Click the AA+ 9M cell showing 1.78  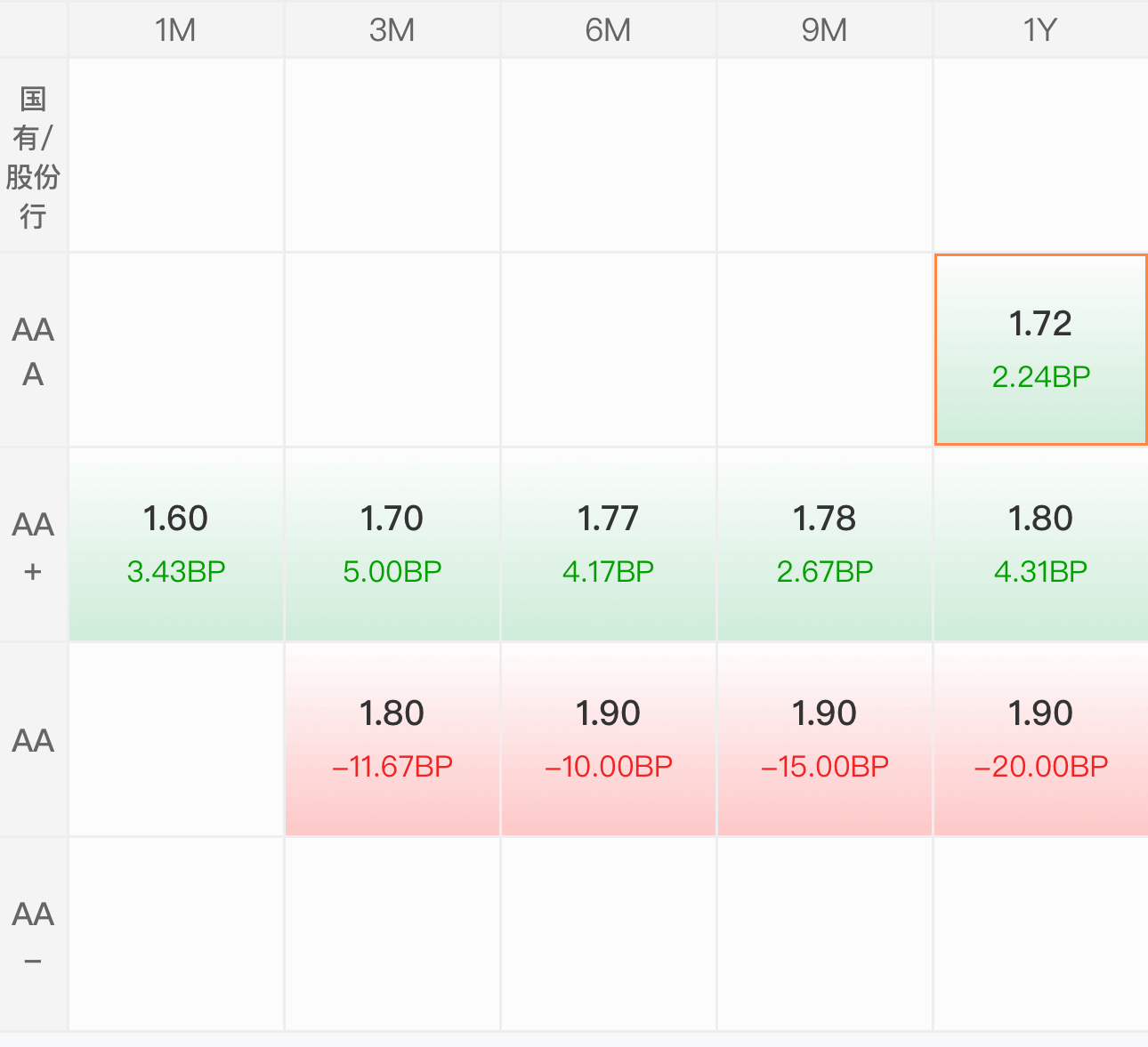pyautogui.click(x=825, y=544)
